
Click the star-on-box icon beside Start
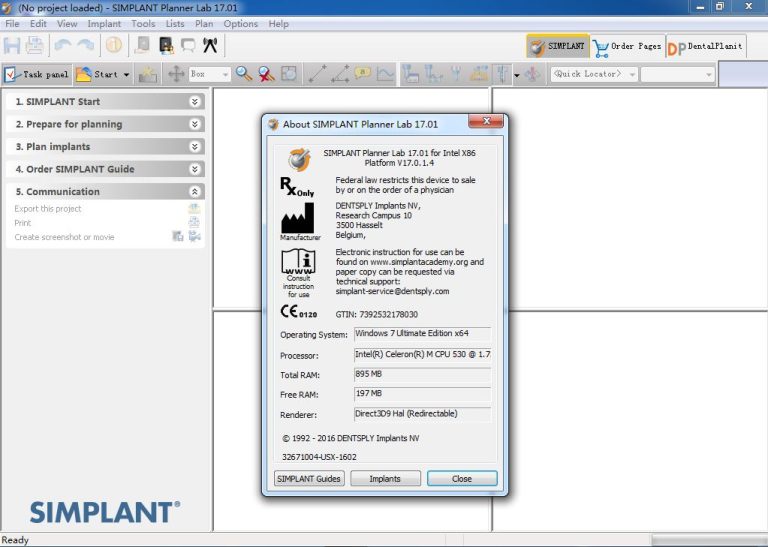(148, 74)
